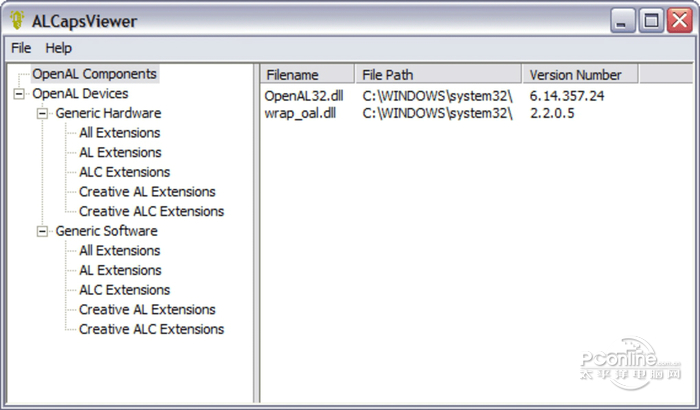The height and width of the screenshot is (410, 700).
Task: Collapse the Generic Software node
Action: [42, 231]
